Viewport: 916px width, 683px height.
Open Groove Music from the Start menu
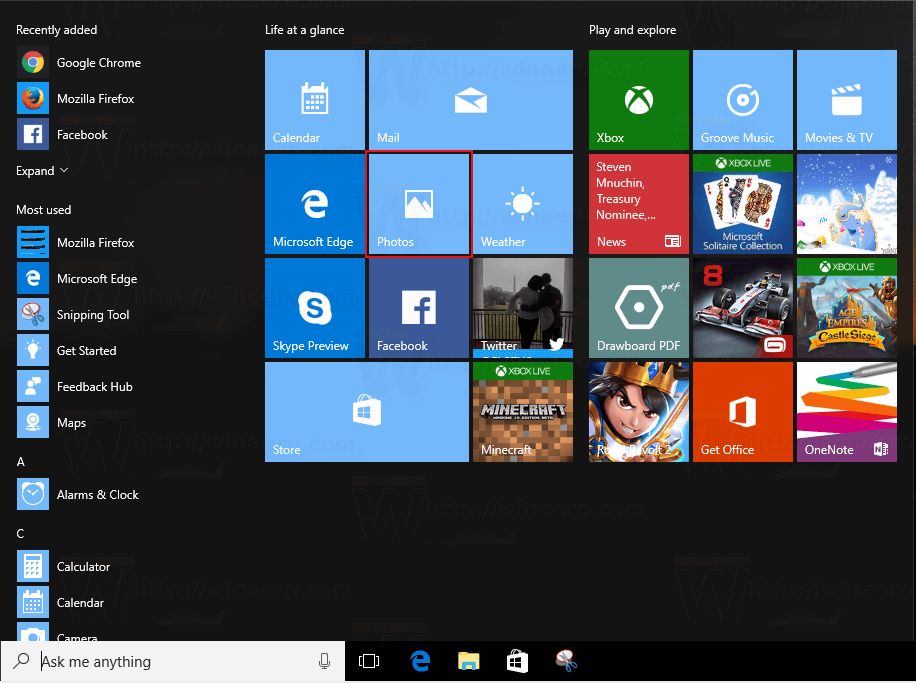[743, 99]
